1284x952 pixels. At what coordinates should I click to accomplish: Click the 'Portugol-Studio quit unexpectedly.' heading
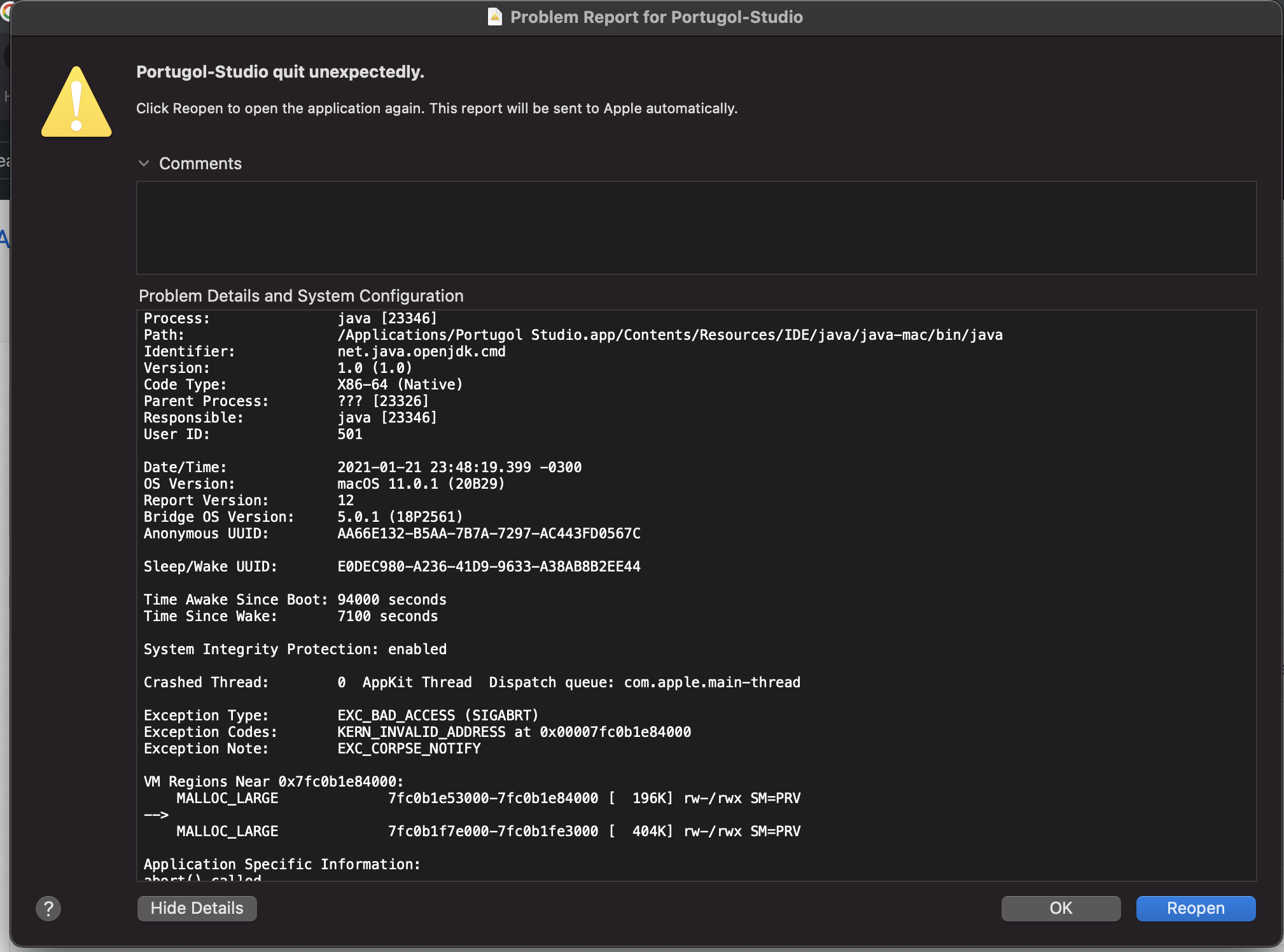click(280, 71)
